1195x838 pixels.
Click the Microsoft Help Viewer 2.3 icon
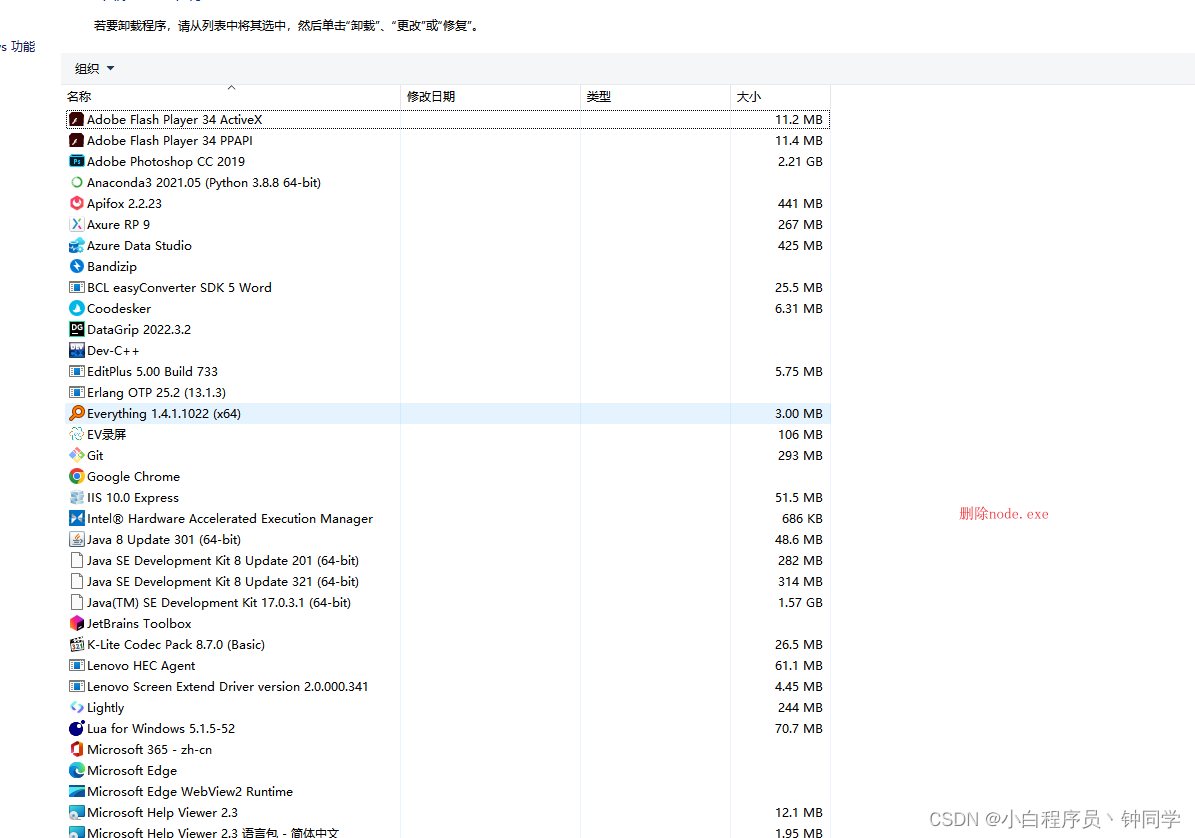click(76, 813)
